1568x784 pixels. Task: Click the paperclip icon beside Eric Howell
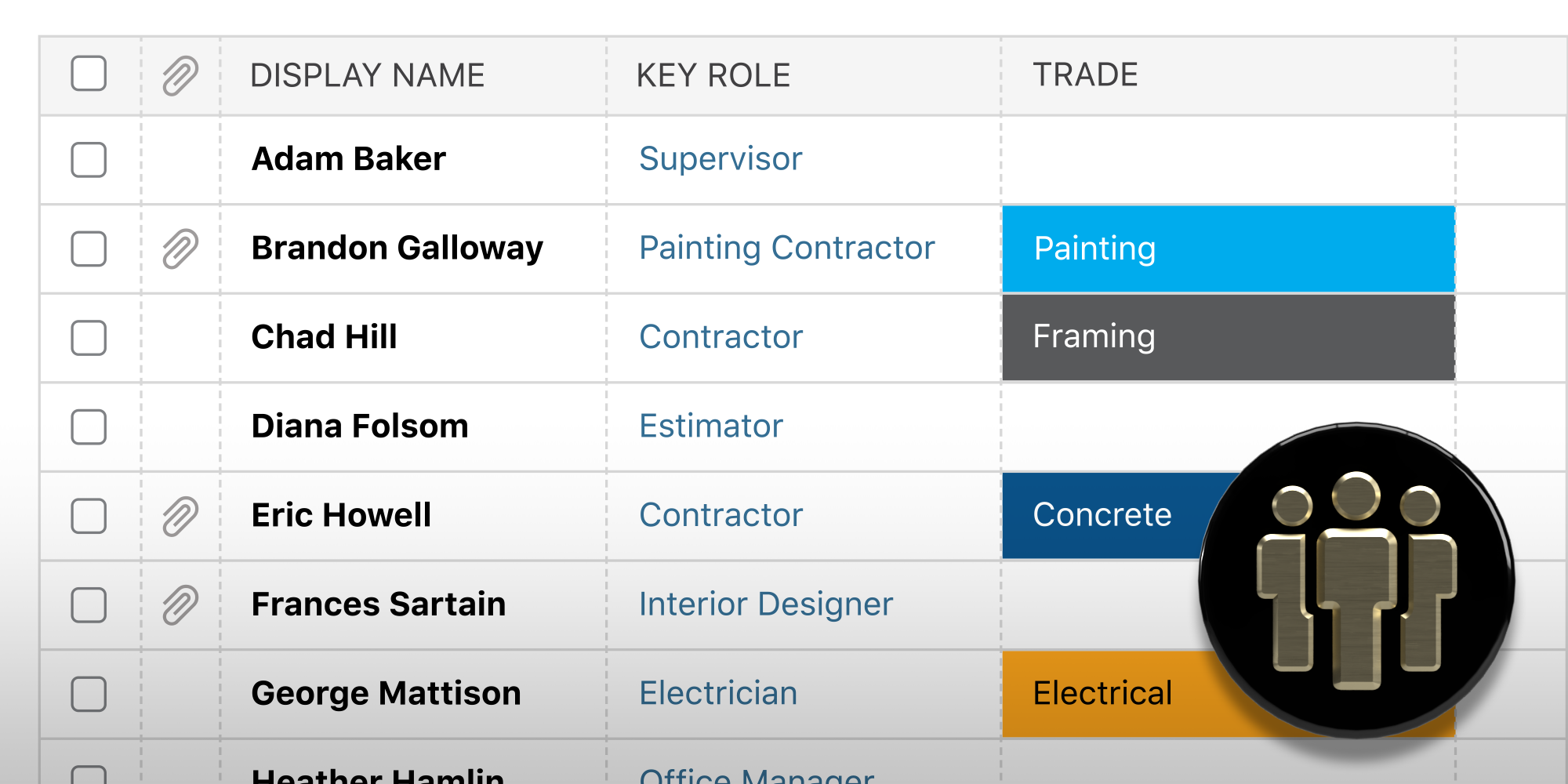(x=179, y=516)
